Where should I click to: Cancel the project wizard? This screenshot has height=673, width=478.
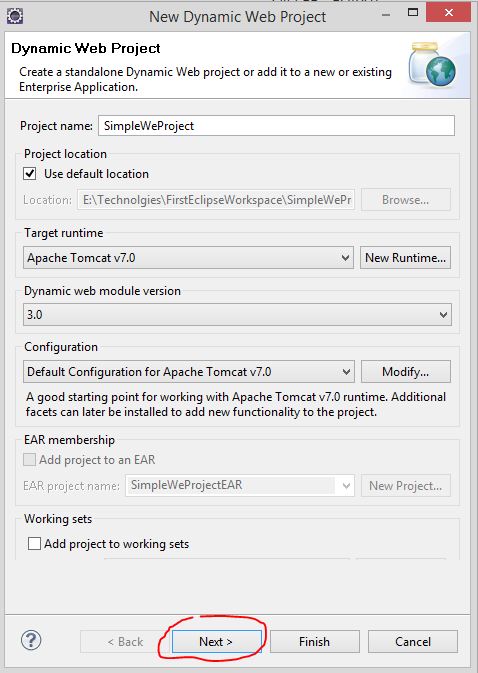coord(413,642)
